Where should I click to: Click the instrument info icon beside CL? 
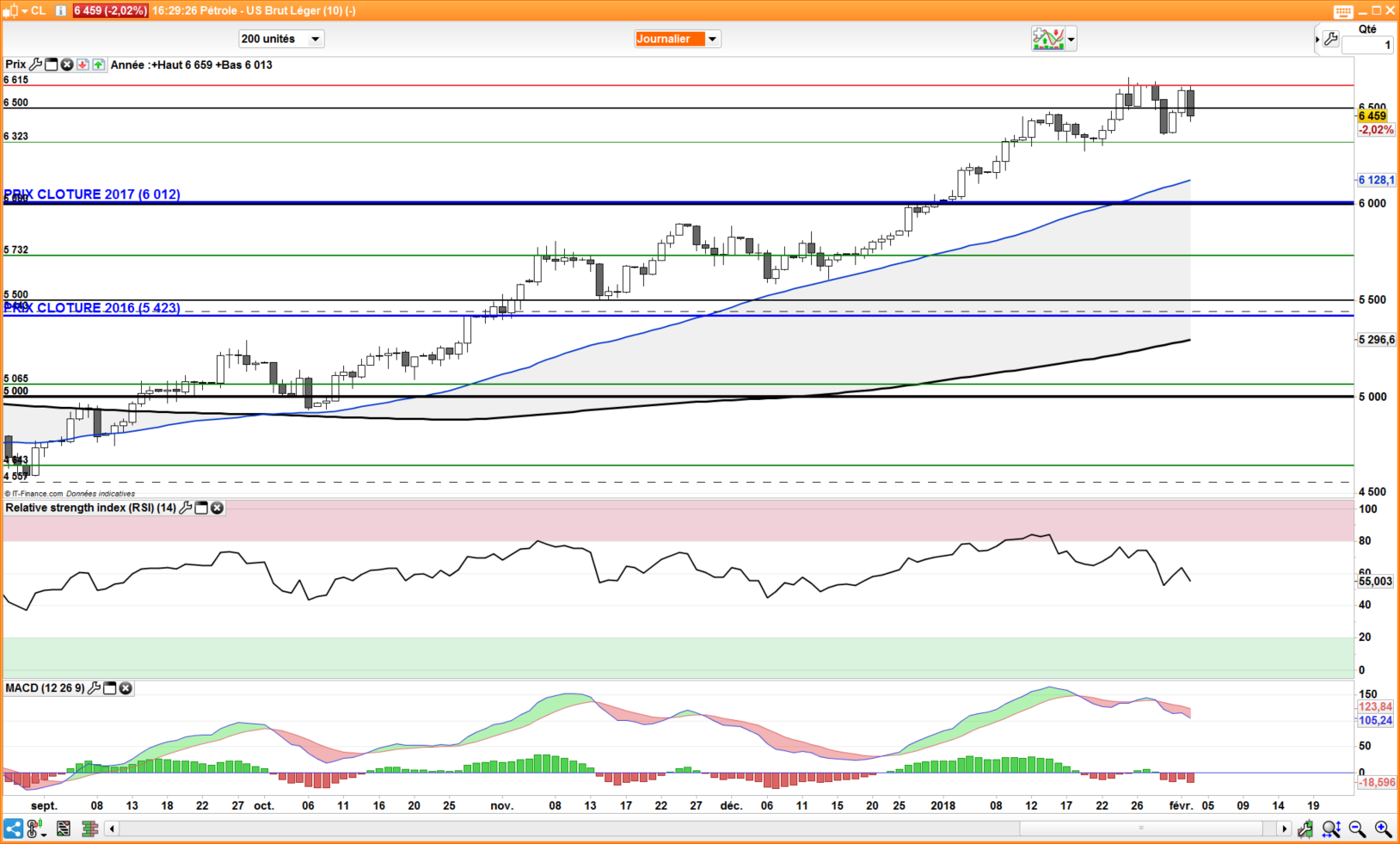click(x=61, y=10)
